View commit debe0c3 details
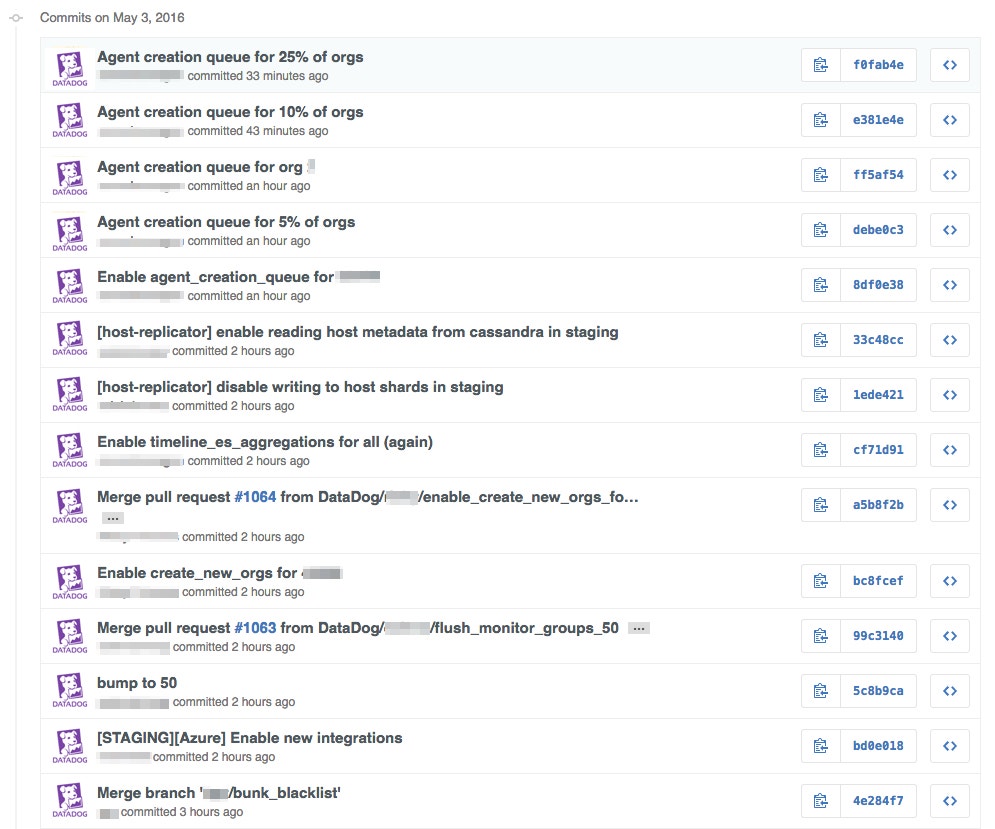The width and height of the screenshot is (995, 829). [x=878, y=229]
